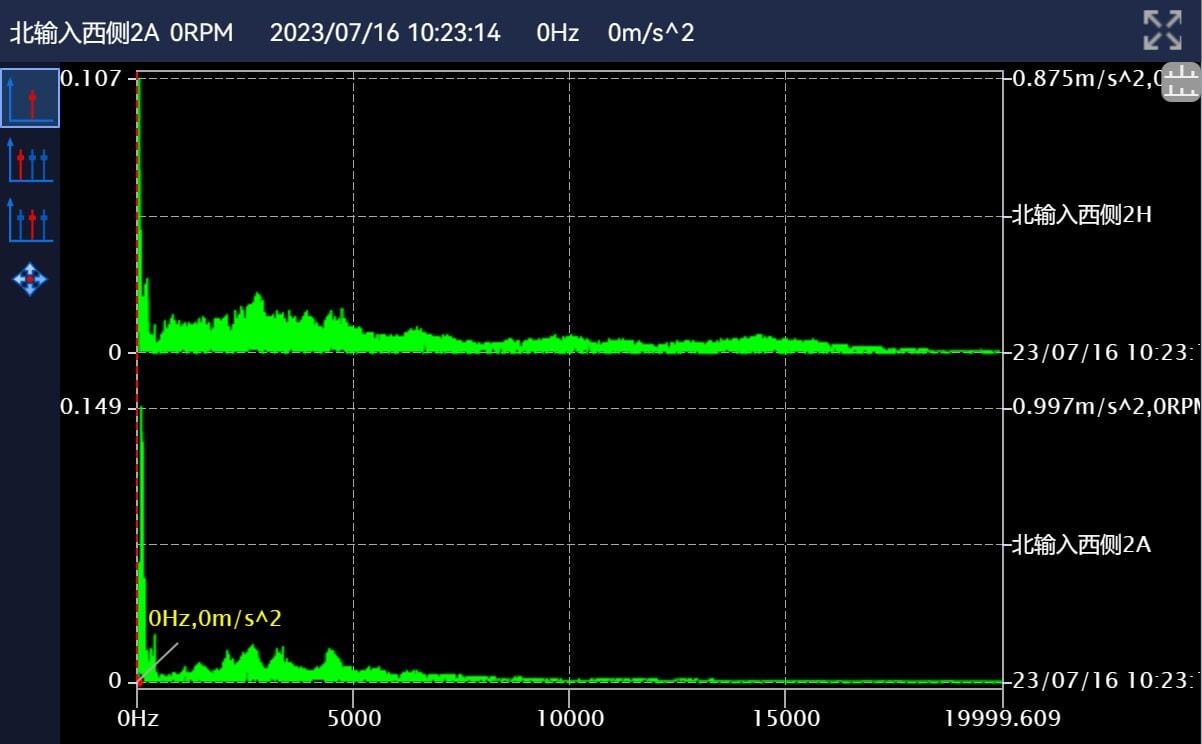
Task: Click the 5000 tick on frequency axis
Action: tap(353, 718)
